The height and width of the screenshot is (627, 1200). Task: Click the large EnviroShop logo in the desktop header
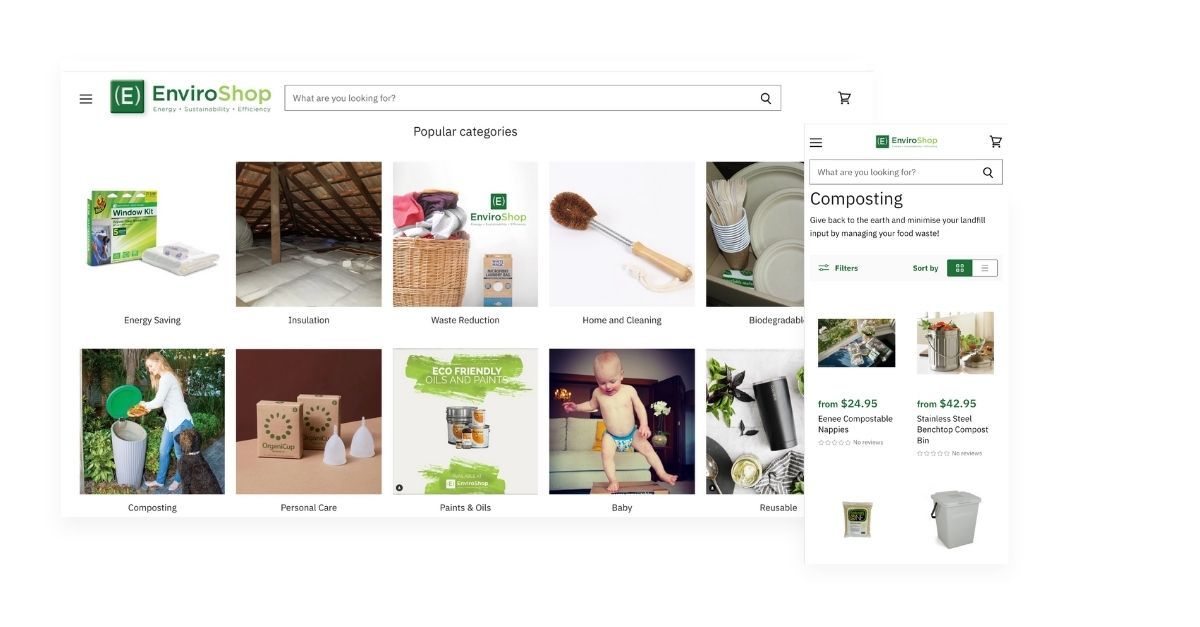(191, 97)
